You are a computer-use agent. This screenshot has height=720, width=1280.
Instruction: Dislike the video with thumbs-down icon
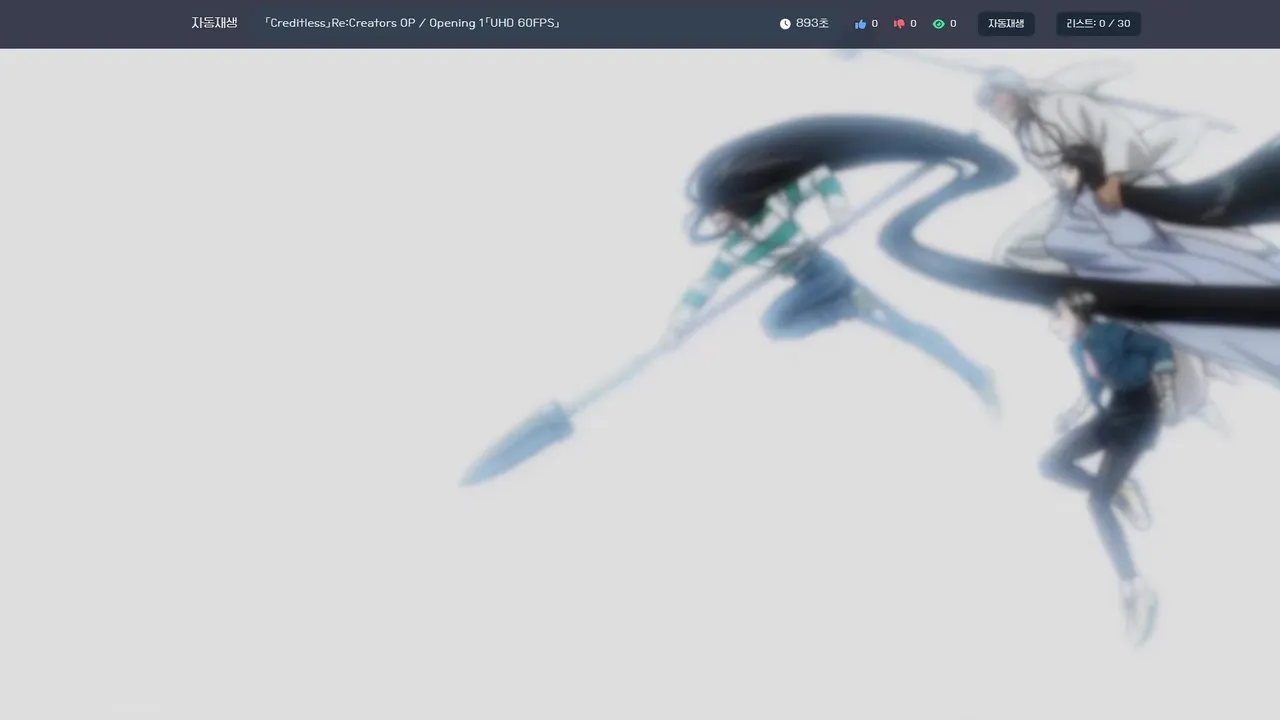click(x=899, y=24)
